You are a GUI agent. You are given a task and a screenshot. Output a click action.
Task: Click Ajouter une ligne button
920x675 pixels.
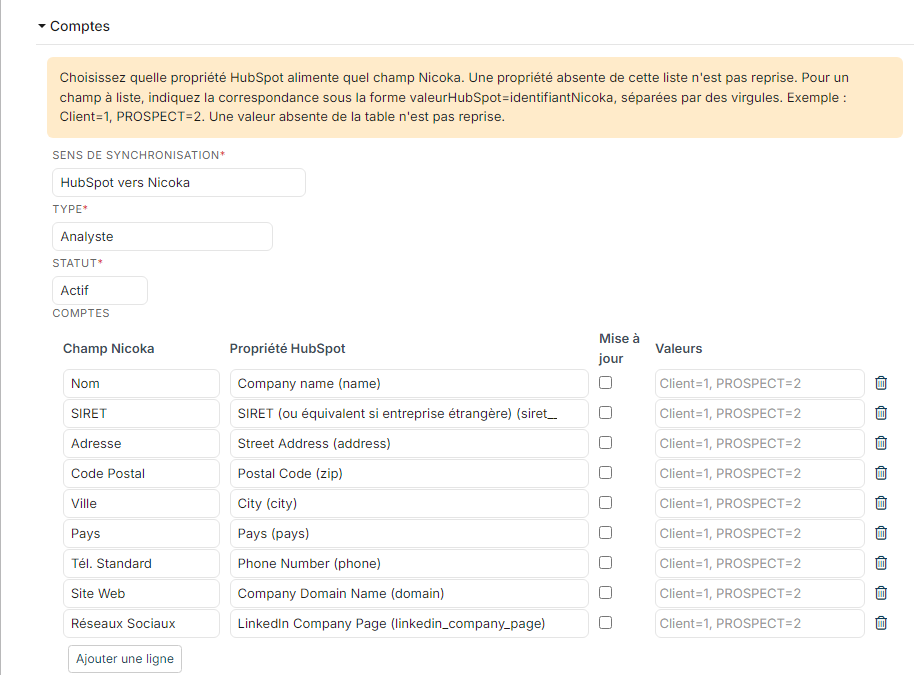(125, 659)
